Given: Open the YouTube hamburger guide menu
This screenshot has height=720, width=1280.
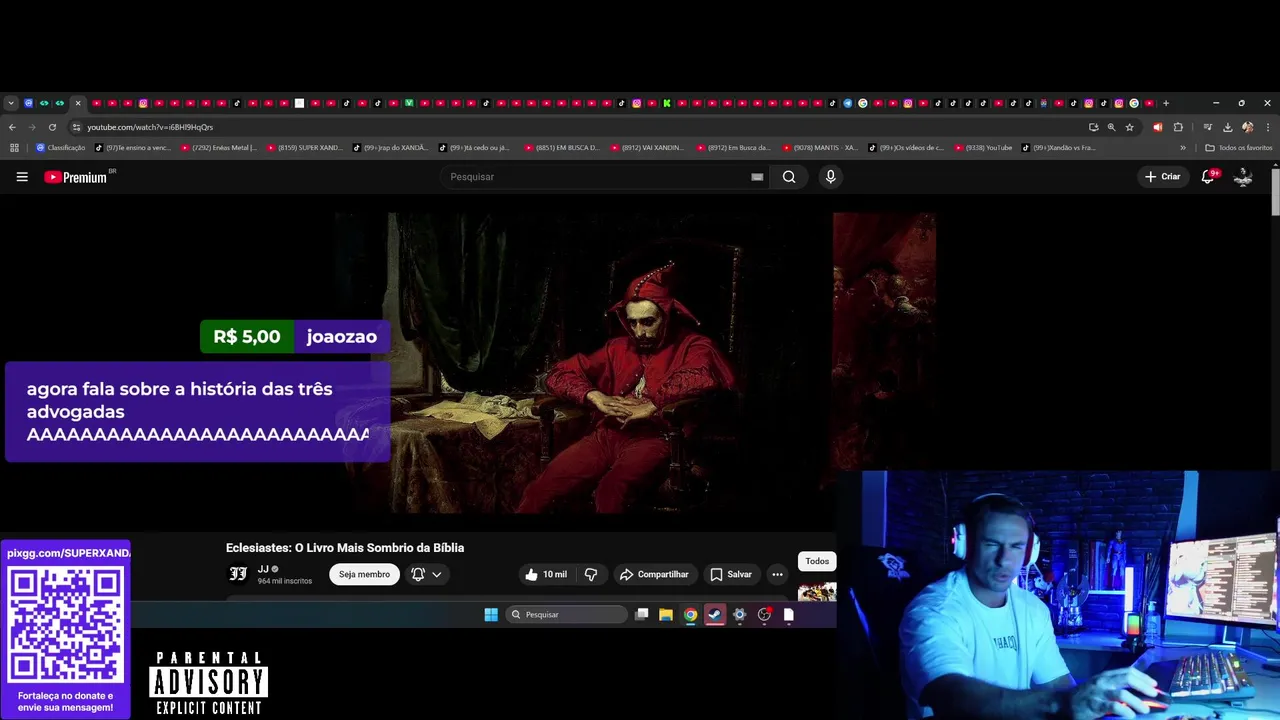Looking at the screenshot, I should point(22,177).
